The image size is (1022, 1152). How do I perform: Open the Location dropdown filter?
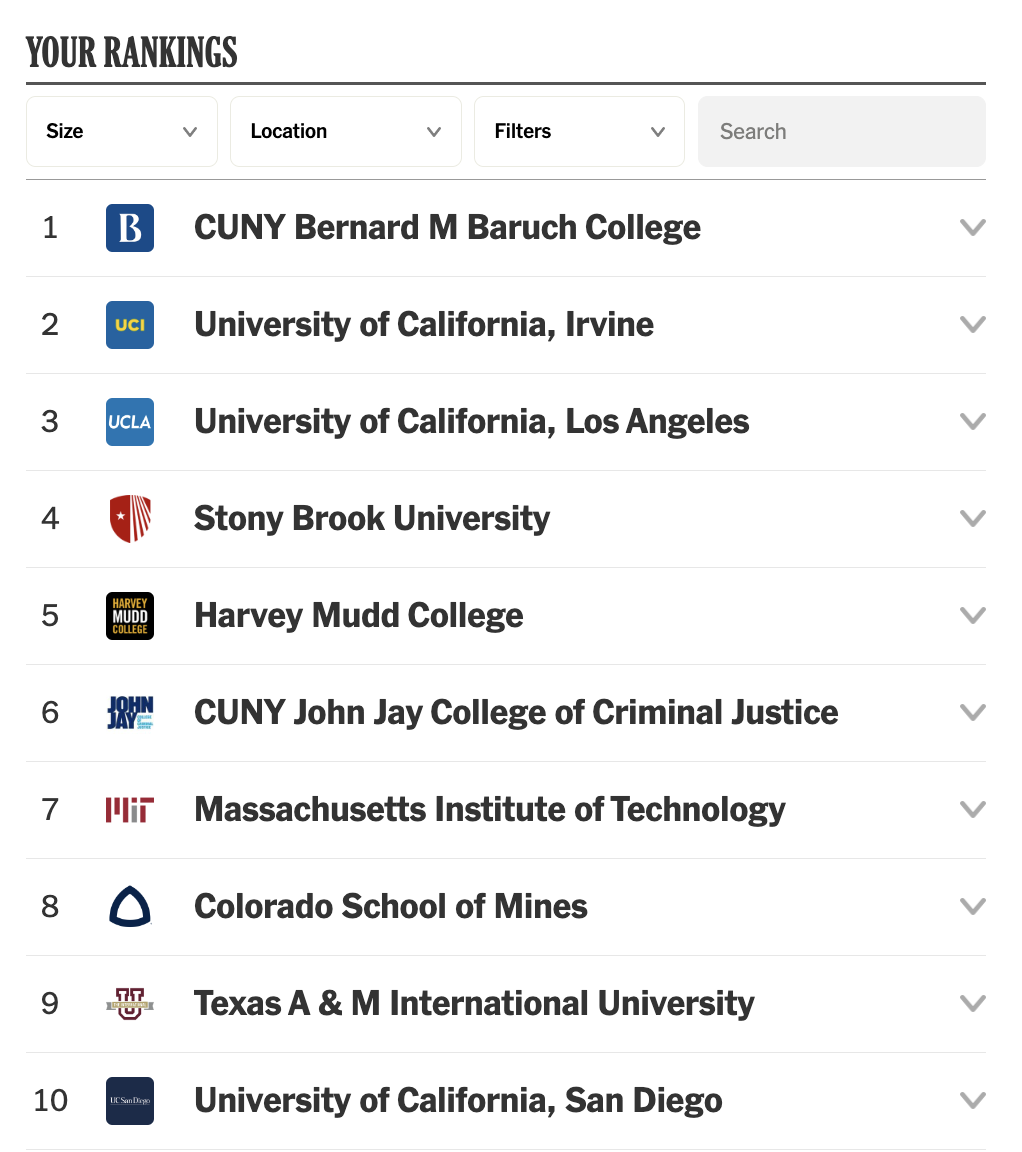345,131
